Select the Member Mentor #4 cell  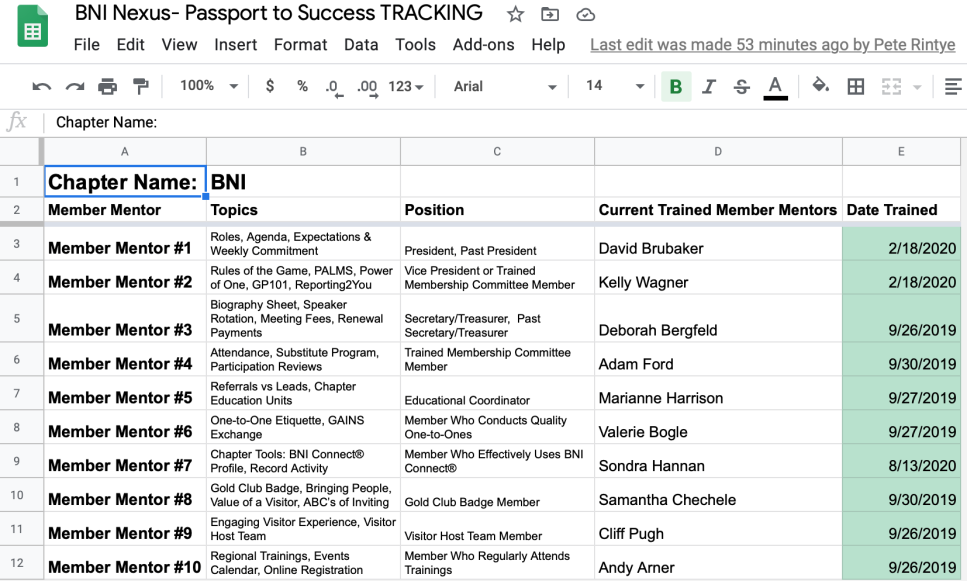[125, 359]
